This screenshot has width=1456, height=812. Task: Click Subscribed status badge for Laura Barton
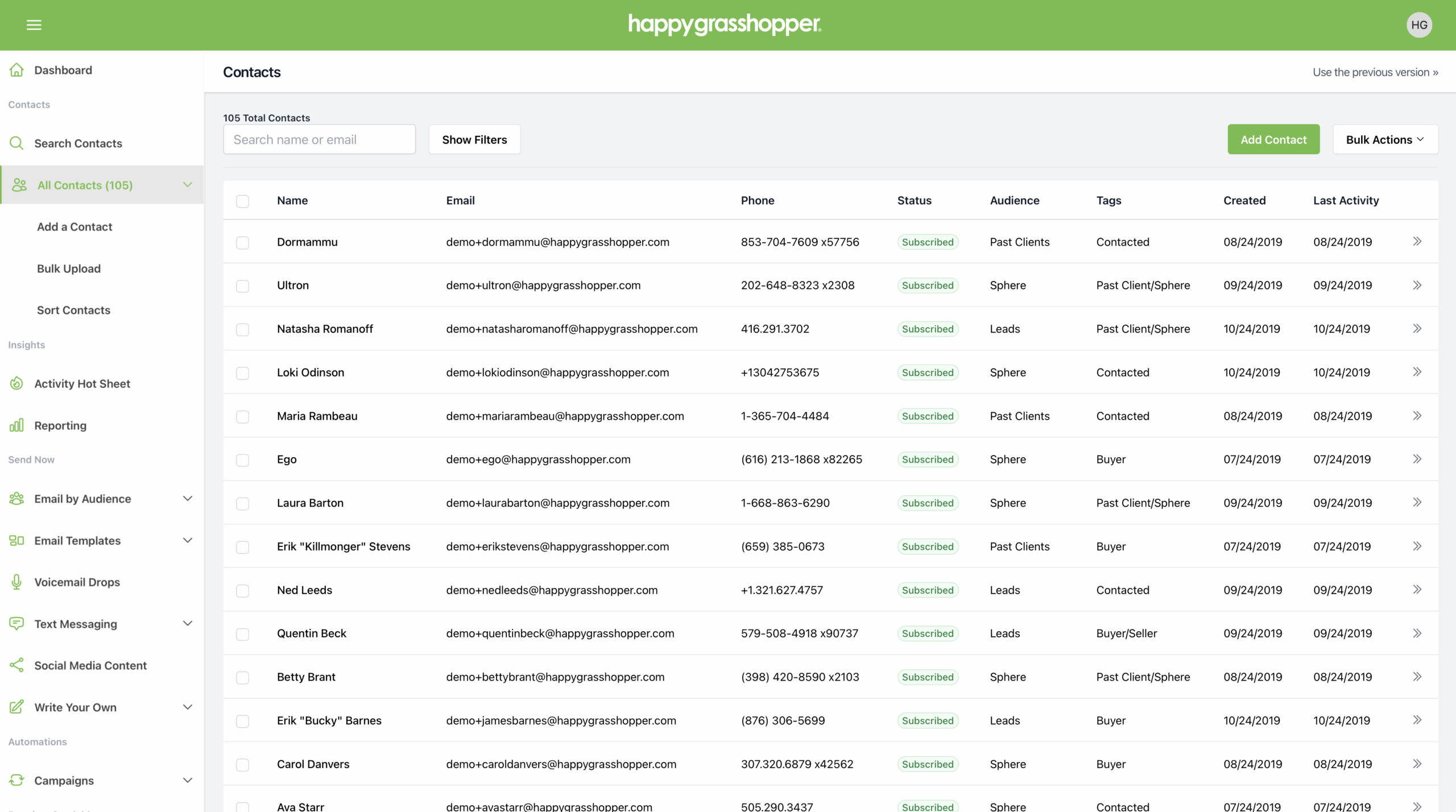point(928,503)
